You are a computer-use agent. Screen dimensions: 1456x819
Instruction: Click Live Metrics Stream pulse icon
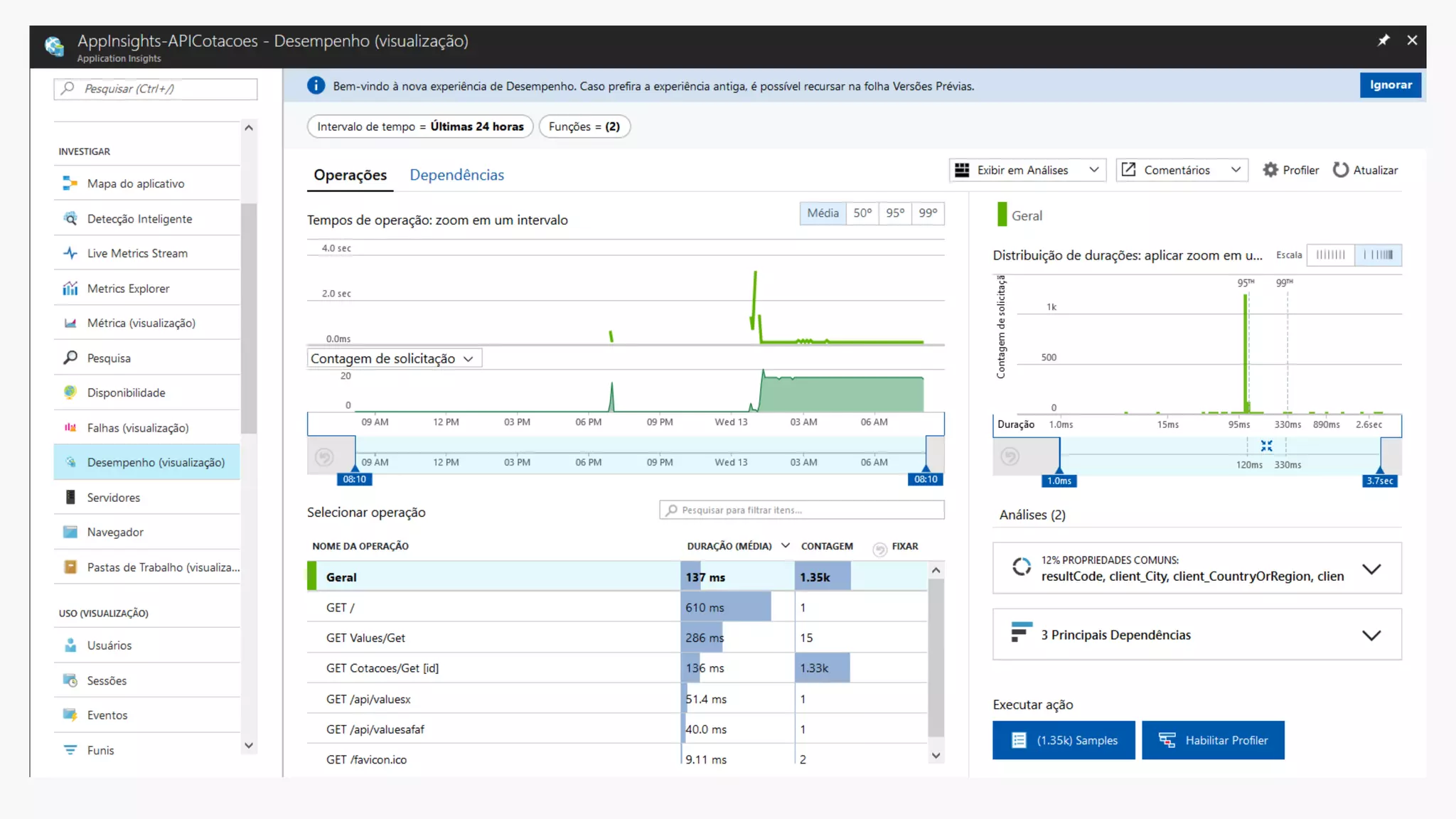(70, 253)
